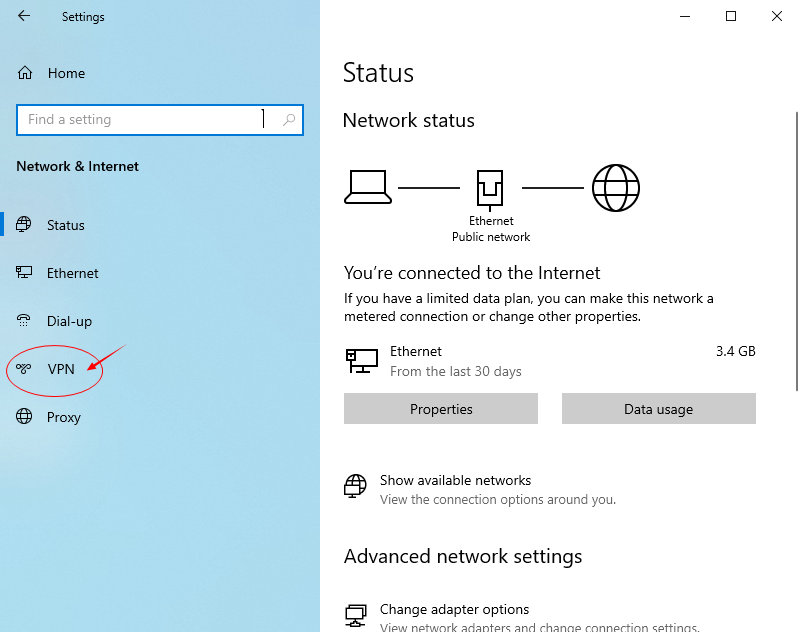
Task: Open Show available networks link
Action: coord(455,480)
